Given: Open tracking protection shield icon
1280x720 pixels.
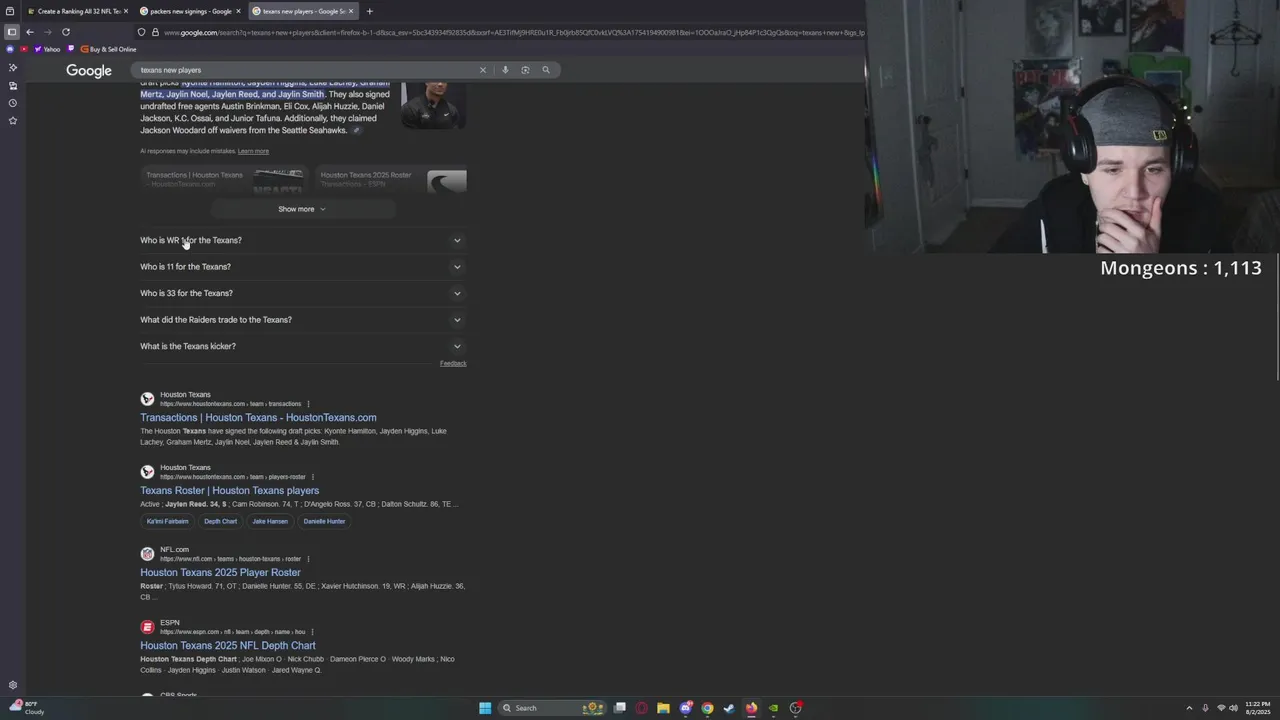Looking at the screenshot, I should 141,32.
